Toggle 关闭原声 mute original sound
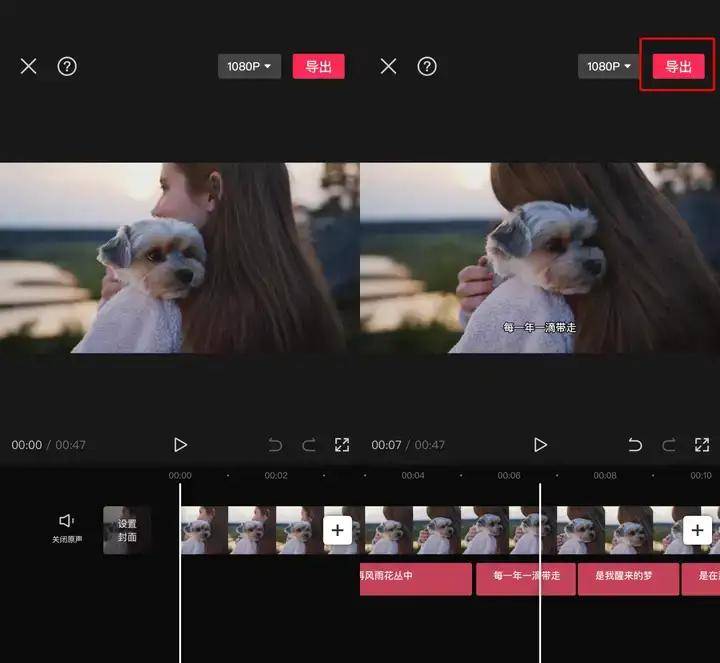 [67, 527]
